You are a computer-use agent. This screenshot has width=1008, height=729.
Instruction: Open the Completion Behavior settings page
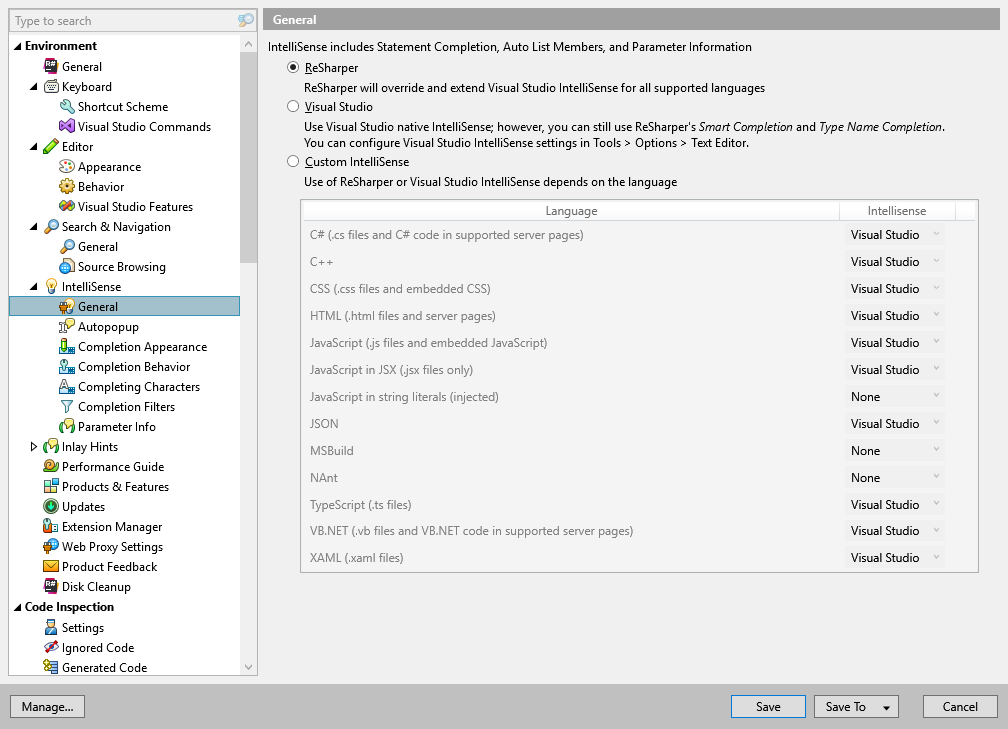click(x=134, y=367)
